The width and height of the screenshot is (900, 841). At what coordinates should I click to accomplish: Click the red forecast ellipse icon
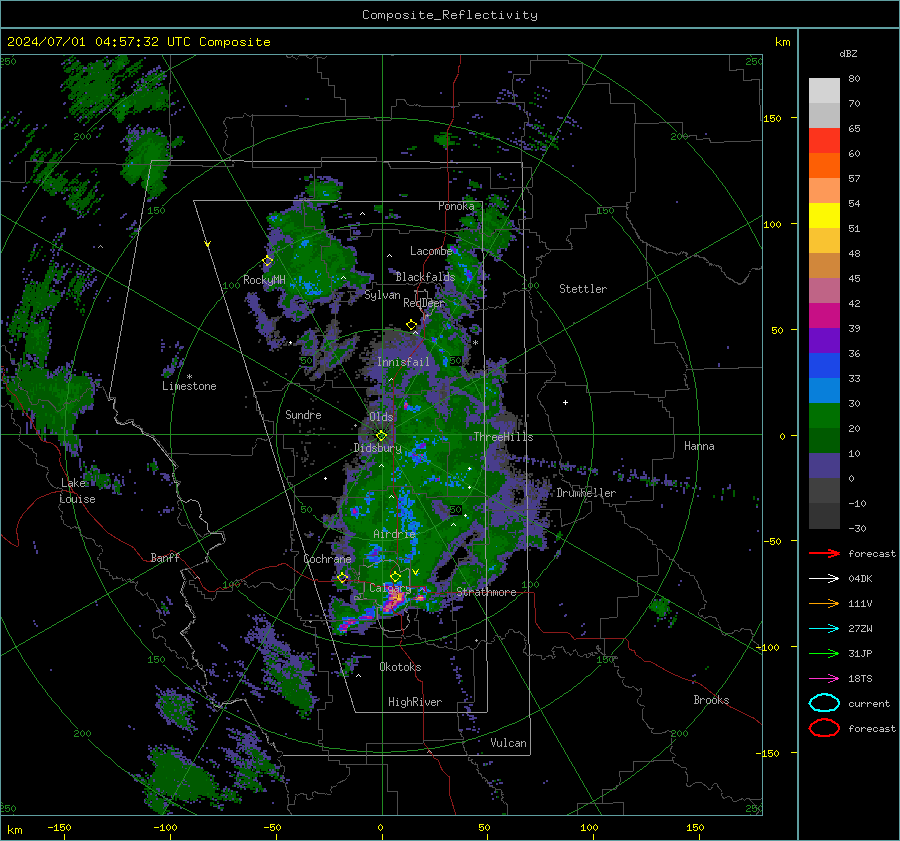[824, 728]
